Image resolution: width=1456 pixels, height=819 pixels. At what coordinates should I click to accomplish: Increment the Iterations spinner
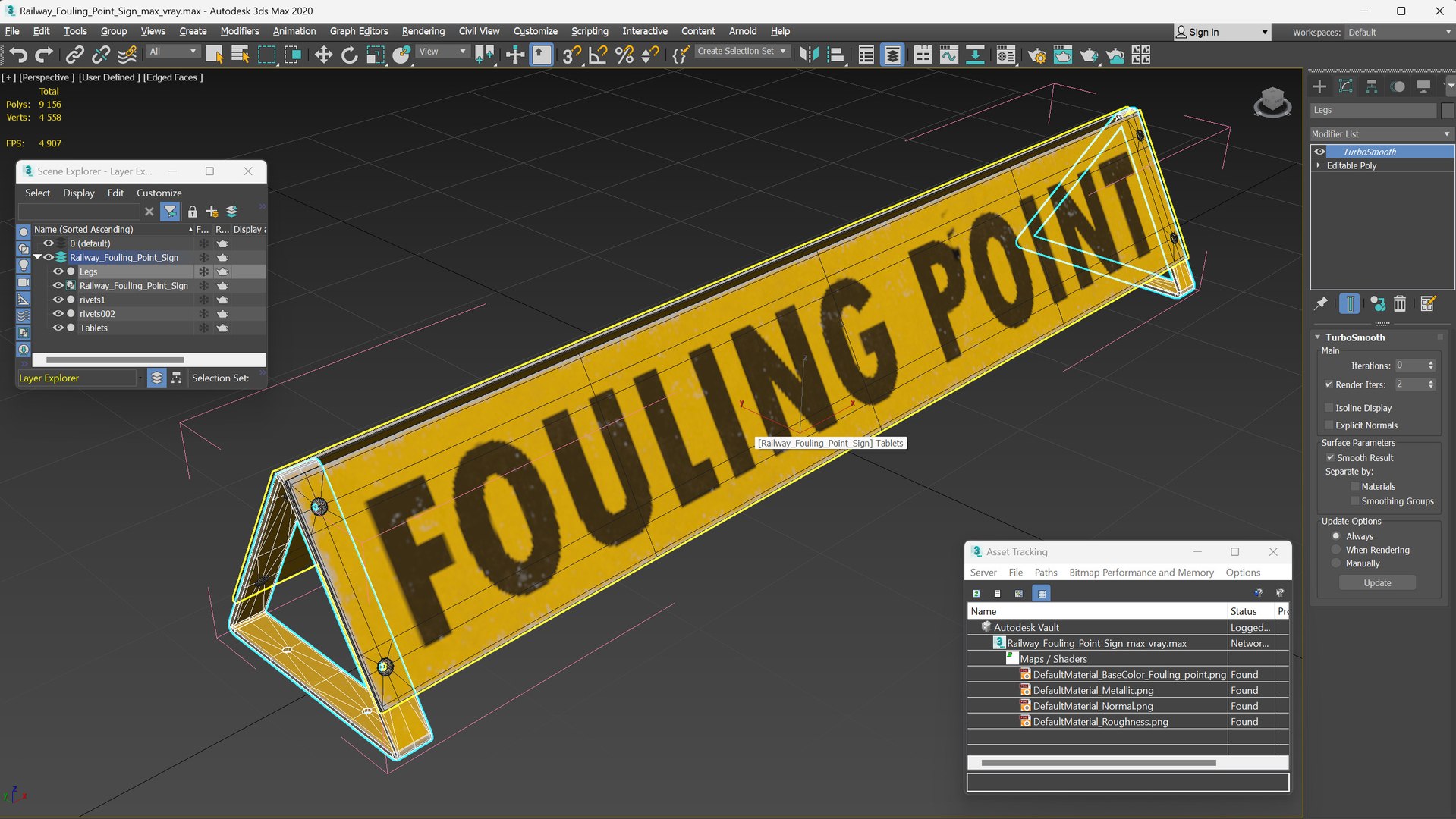click(1431, 362)
